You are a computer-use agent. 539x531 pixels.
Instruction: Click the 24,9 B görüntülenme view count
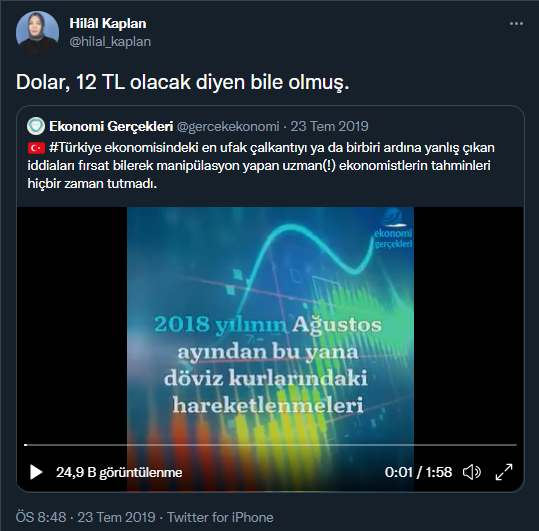pos(119,472)
